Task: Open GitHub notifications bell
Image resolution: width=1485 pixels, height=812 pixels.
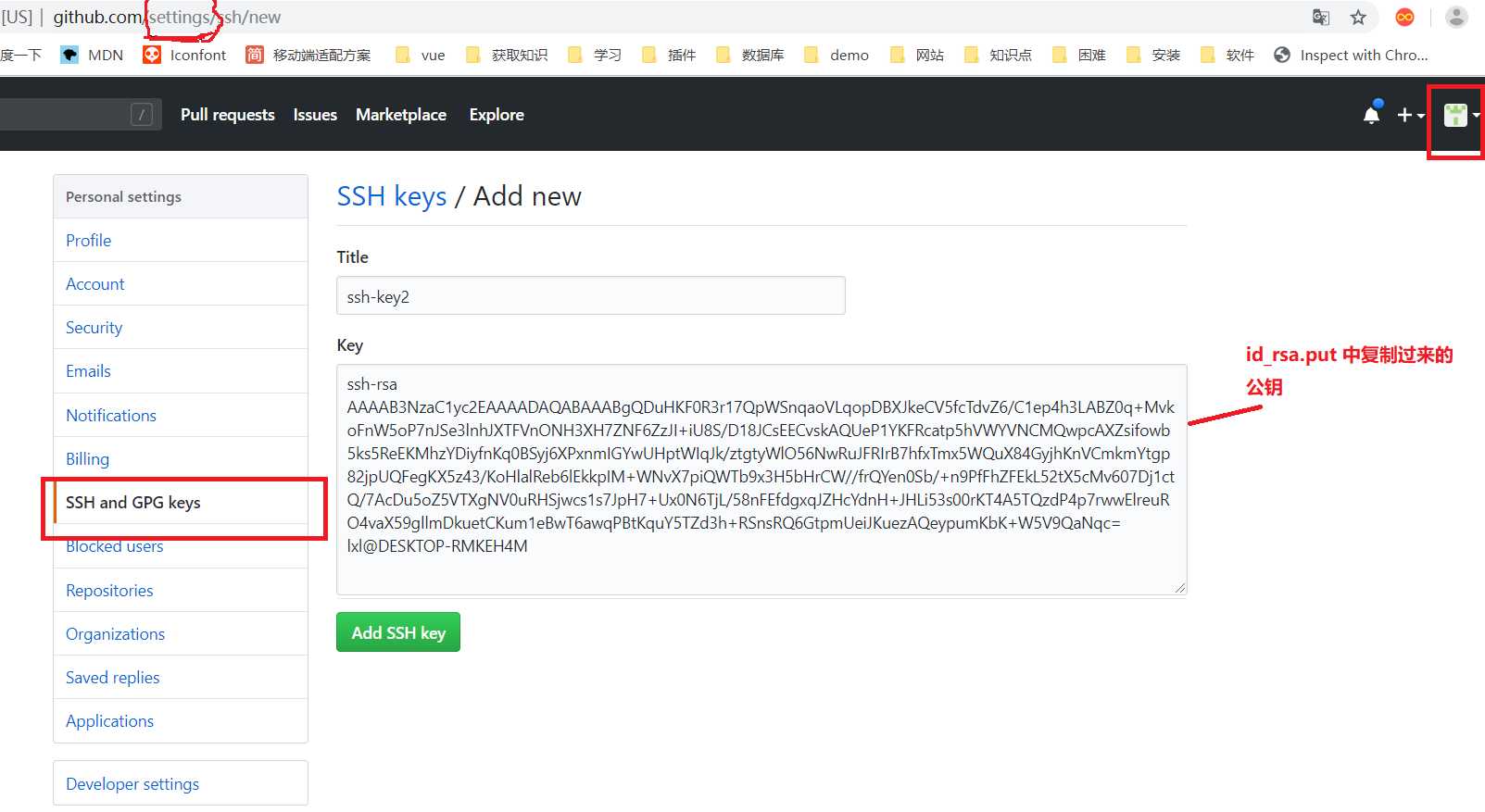Action: click(1372, 115)
